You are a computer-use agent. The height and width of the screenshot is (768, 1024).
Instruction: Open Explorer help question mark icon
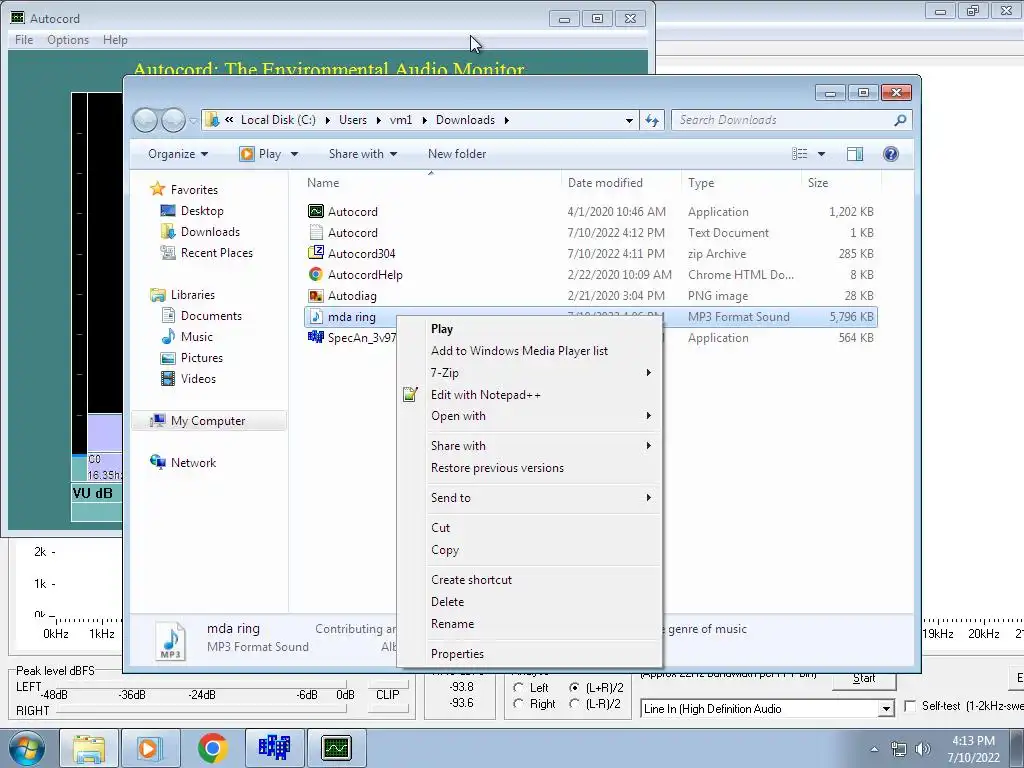(x=891, y=153)
